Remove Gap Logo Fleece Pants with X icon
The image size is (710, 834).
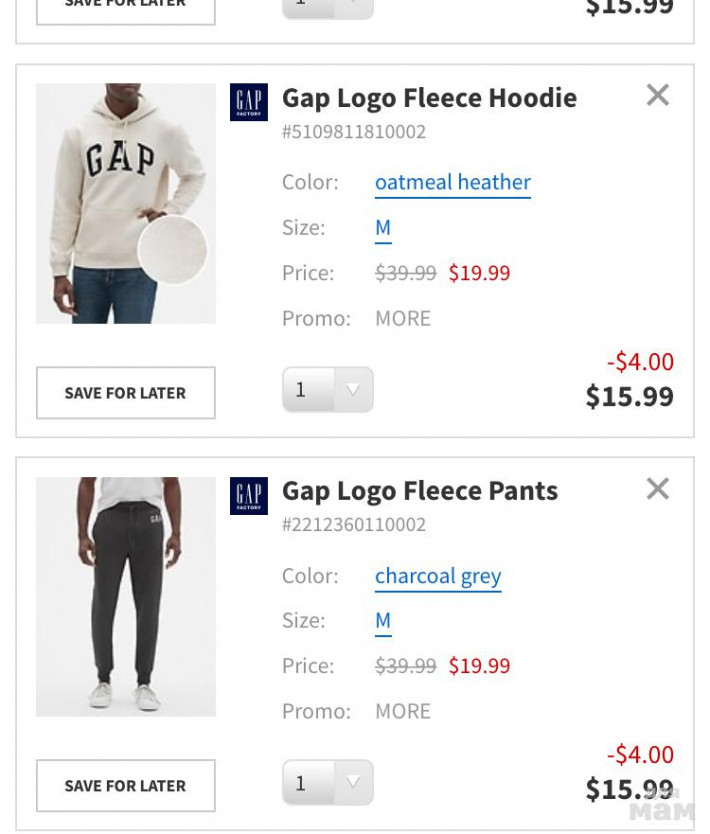click(657, 489)
